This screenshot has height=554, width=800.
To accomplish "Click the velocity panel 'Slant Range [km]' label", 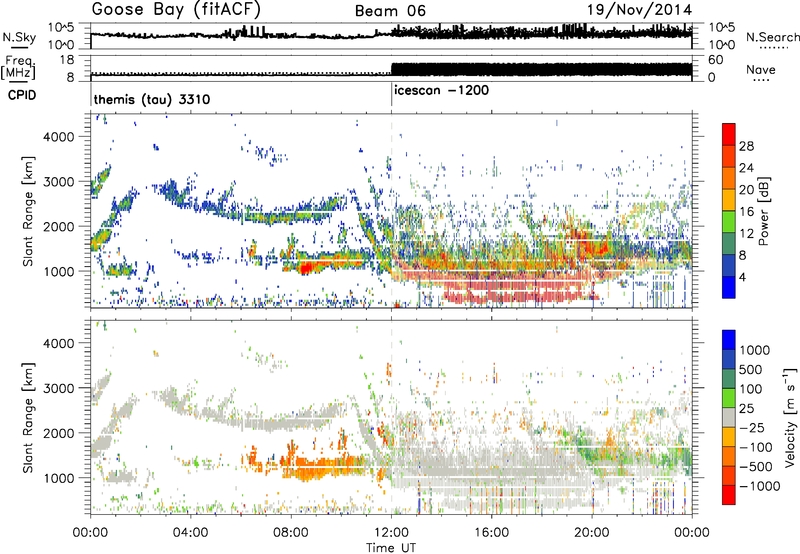I will (x=28, y=417).
